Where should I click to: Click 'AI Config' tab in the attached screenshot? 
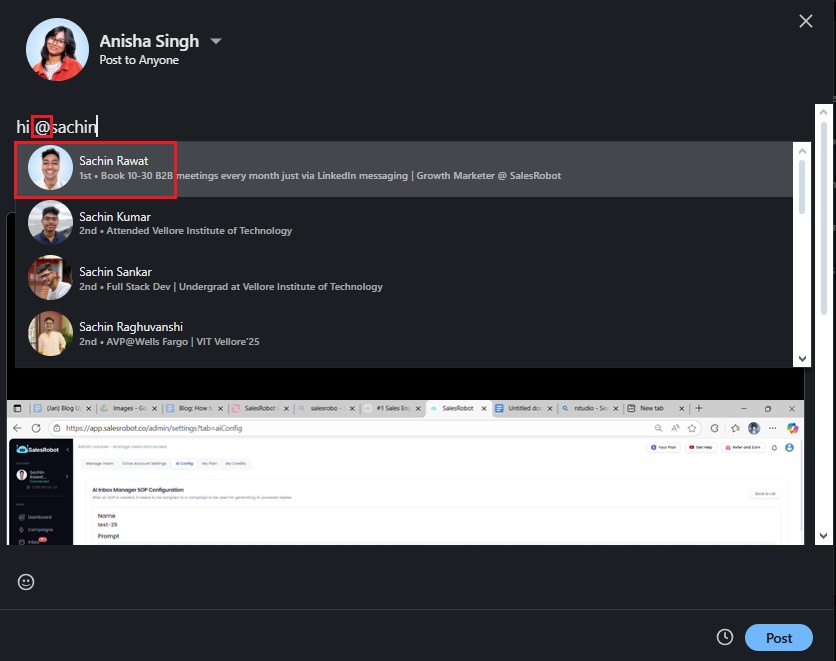184,463
